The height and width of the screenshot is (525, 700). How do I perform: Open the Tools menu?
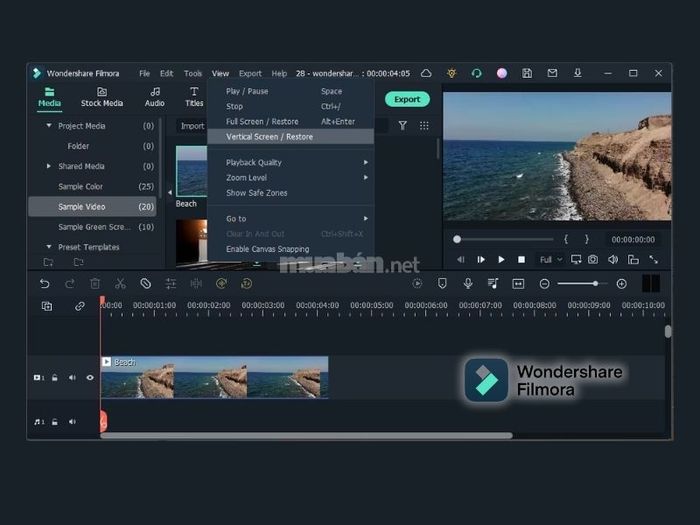pyautogui.click(x=193, y=73)
